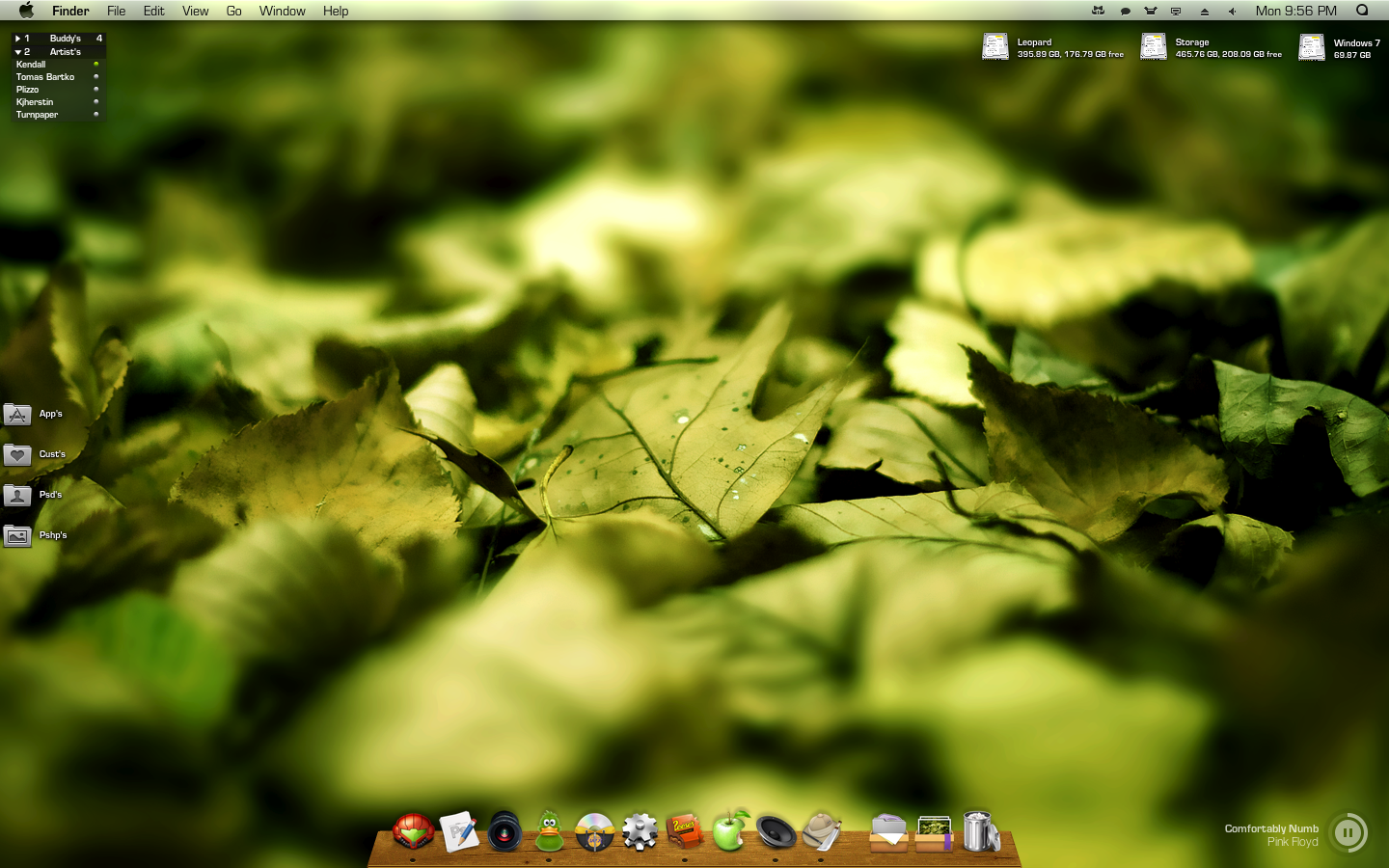Image resolution: width=1389 pixels, height=868 pixels.
Task: Click the shirt-shaped menu bar icon
Action: [x=1150, y=12]
